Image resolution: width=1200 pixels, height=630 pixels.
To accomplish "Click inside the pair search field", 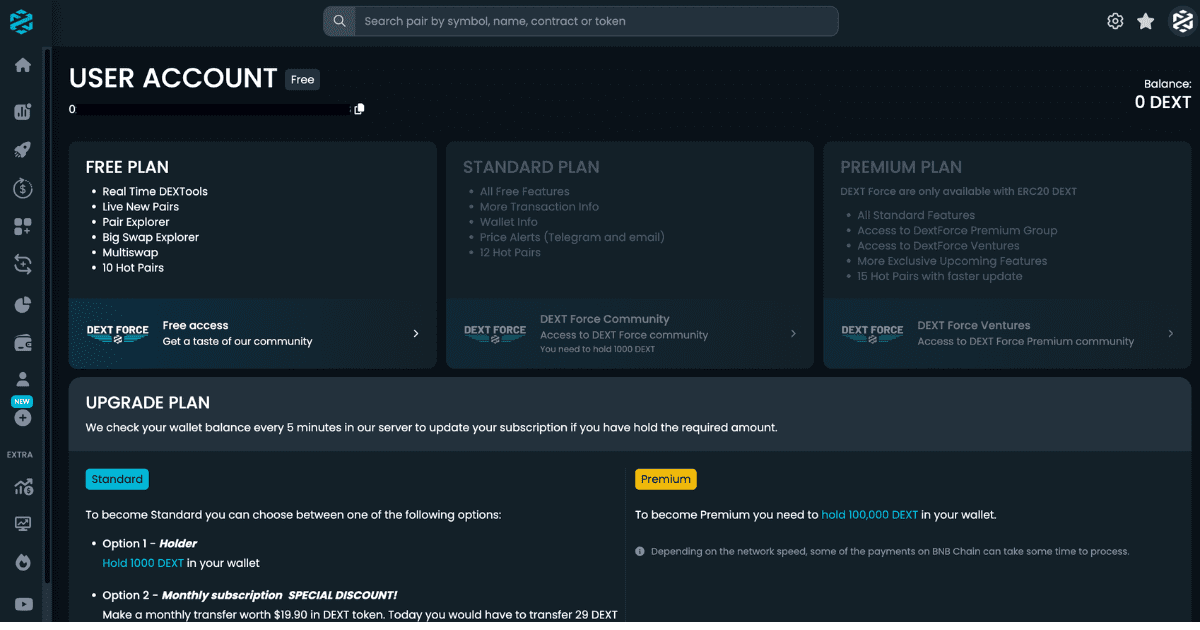I will click(x=580, y=20).
